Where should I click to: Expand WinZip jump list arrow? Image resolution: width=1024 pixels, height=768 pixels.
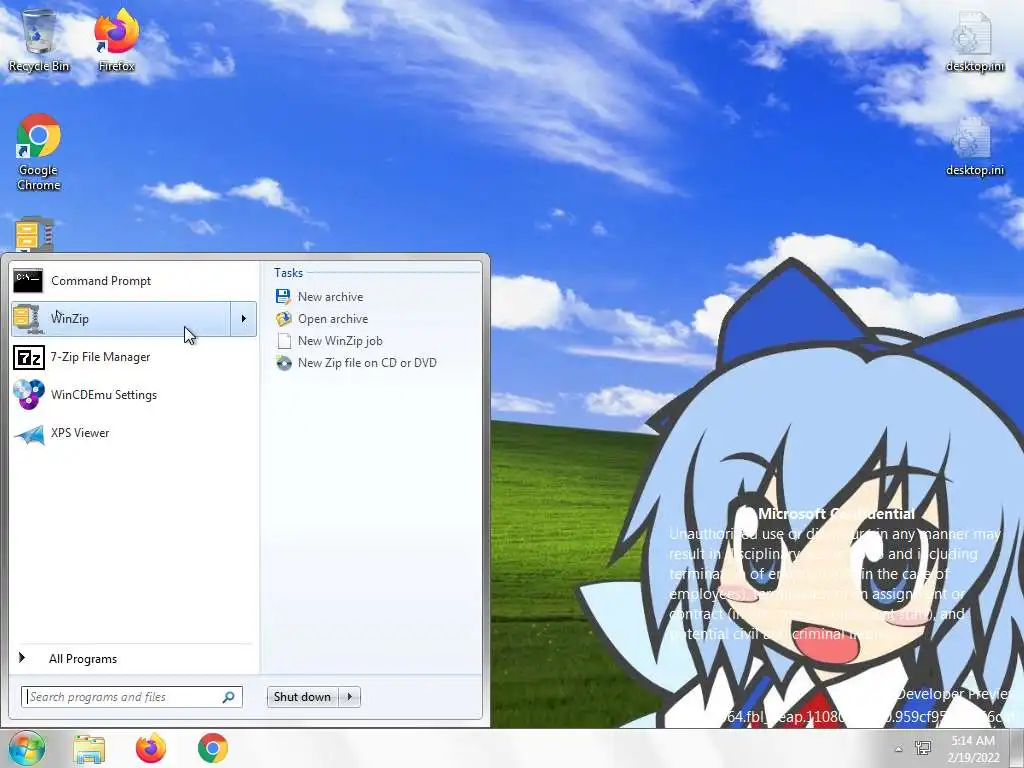[244, 319]
